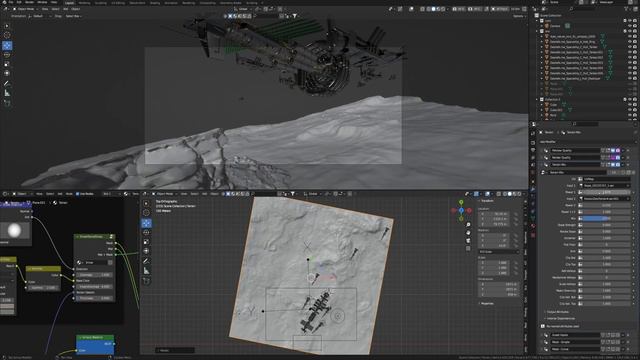The height and width of the screenshot is (360, 640).
Task: Switch to the Geometry Nodes workspace tab
Action: pyautogui.click(x=231, y=3)
